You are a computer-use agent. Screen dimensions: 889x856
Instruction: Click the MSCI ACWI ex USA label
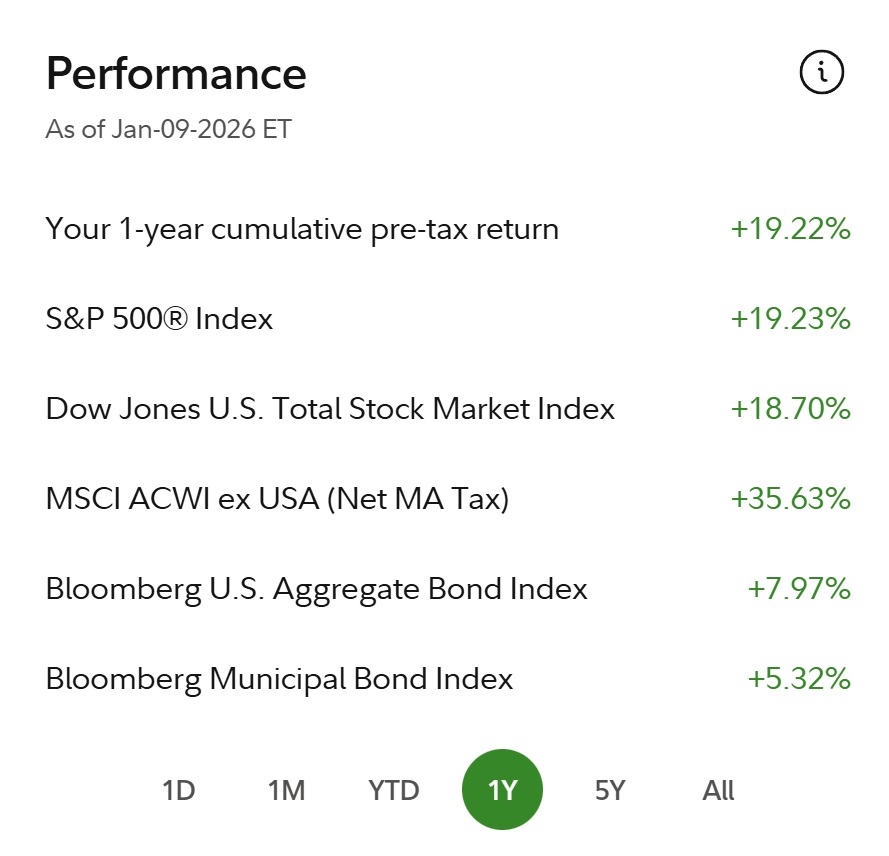coord(277,499)
